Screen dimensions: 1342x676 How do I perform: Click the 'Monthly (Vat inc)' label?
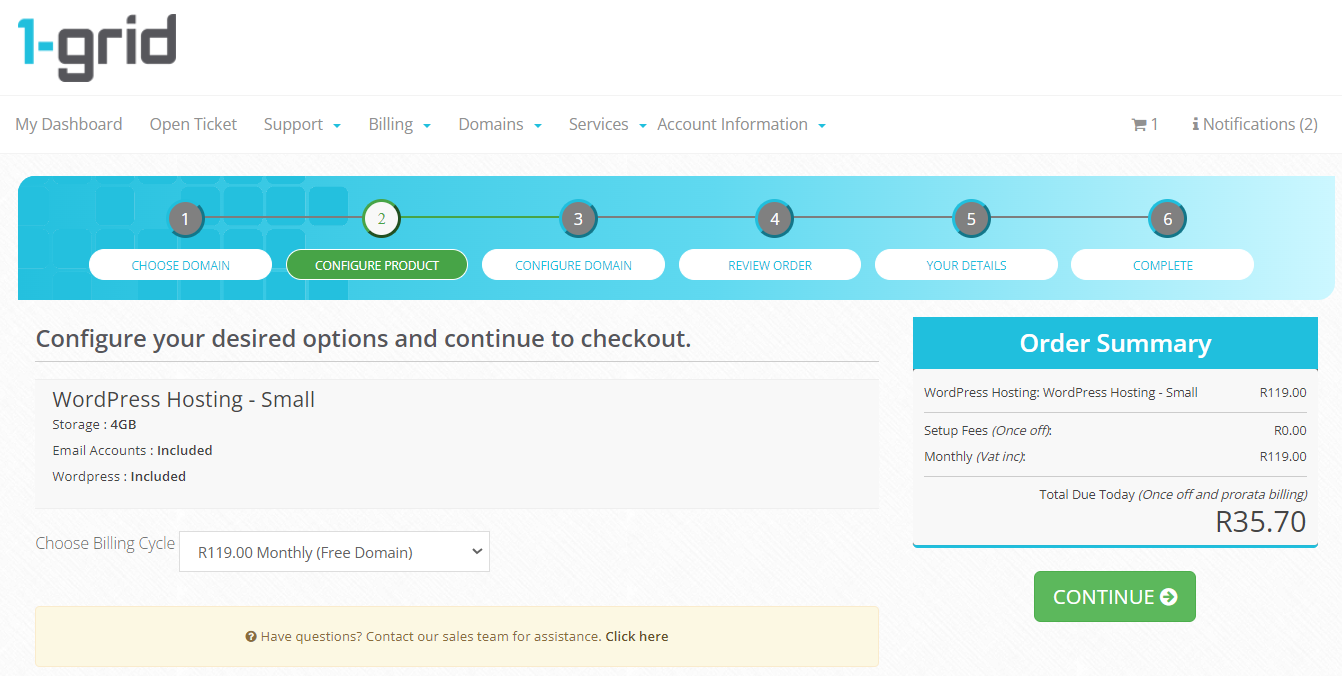coord(975,456)
